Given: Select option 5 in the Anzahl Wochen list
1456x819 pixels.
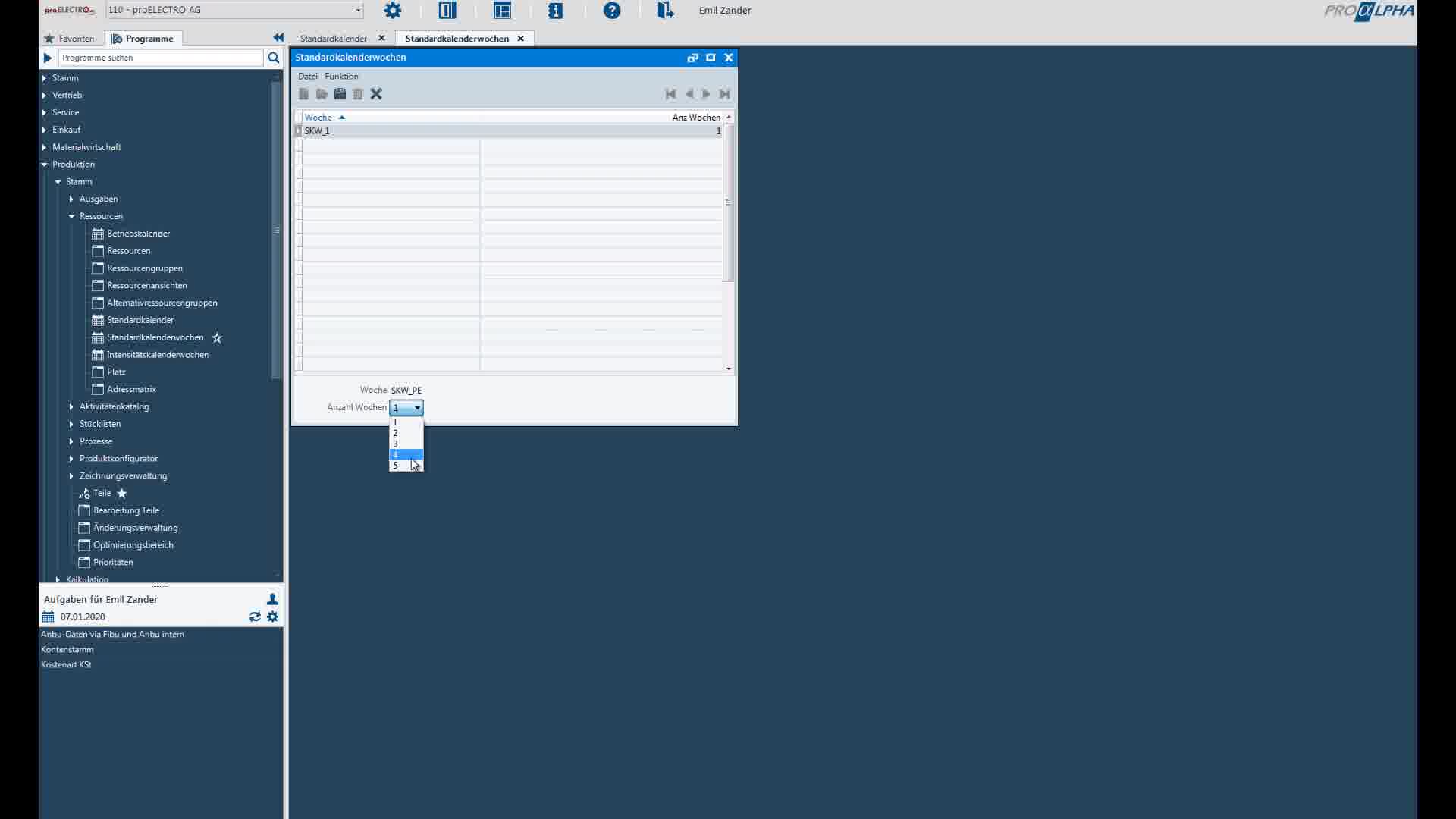Looking at the screenshot, I should (x=406, y=466).
